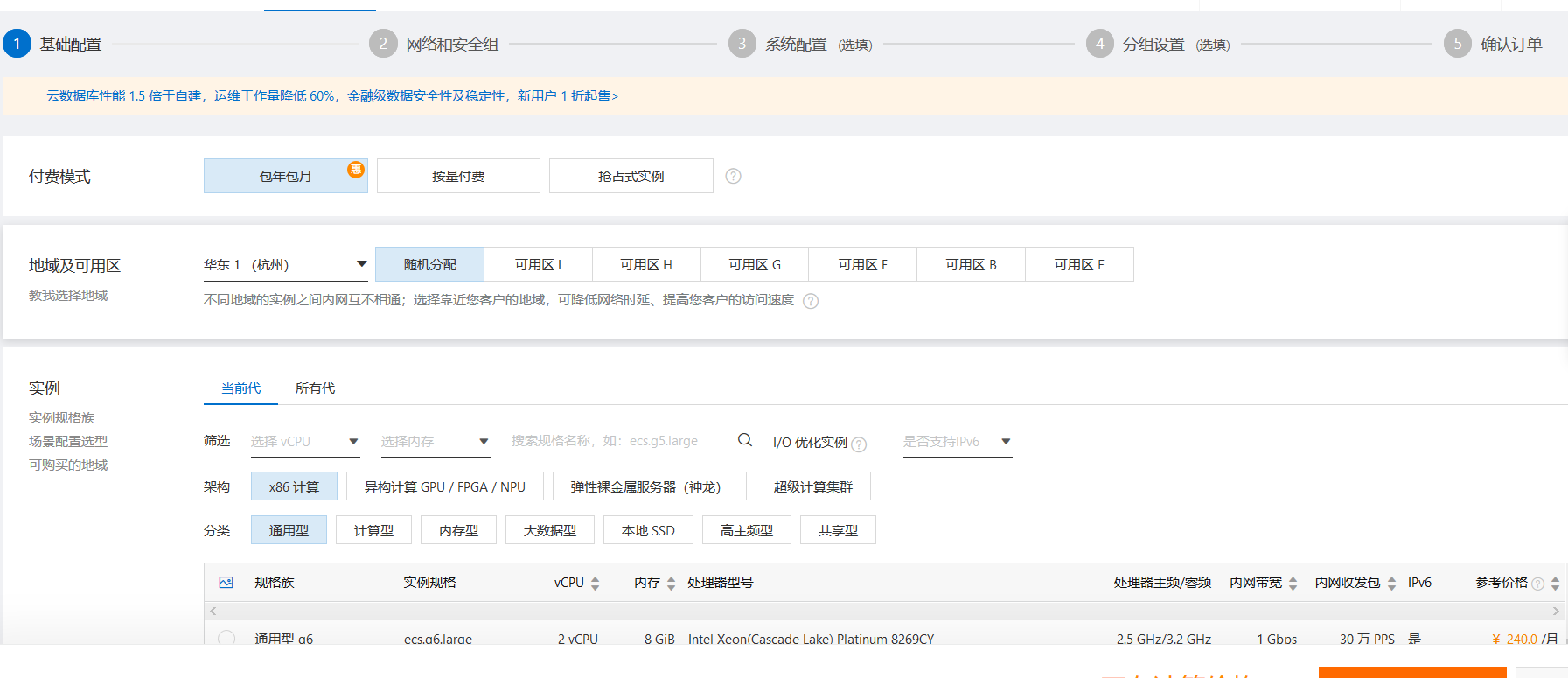Click the 惠 discount badge on 包年包月
This screenshot has height=678, width=1568.
pyautogui.click(x=356, y=169)
